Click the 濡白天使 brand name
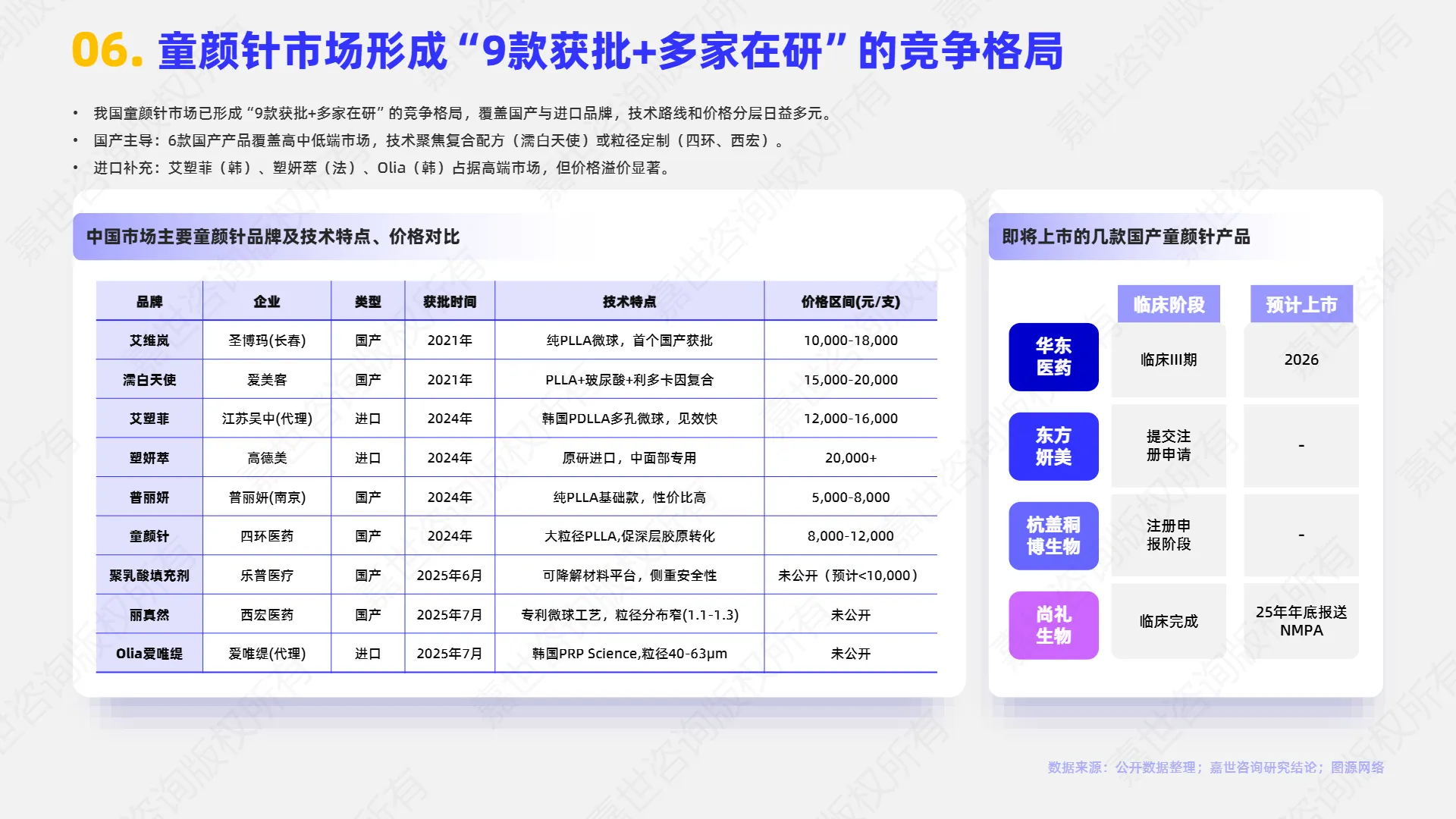 pos(149,379)
